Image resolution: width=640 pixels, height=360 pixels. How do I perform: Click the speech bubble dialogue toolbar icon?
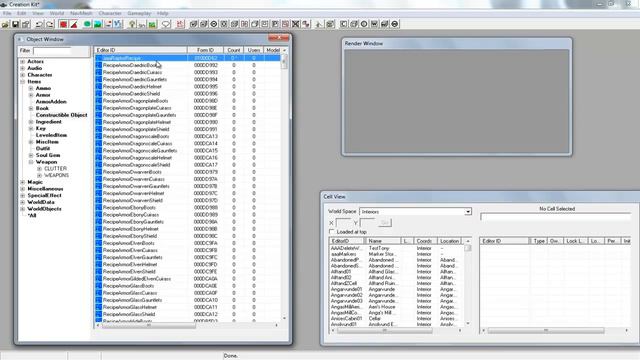tap(166, 24)
